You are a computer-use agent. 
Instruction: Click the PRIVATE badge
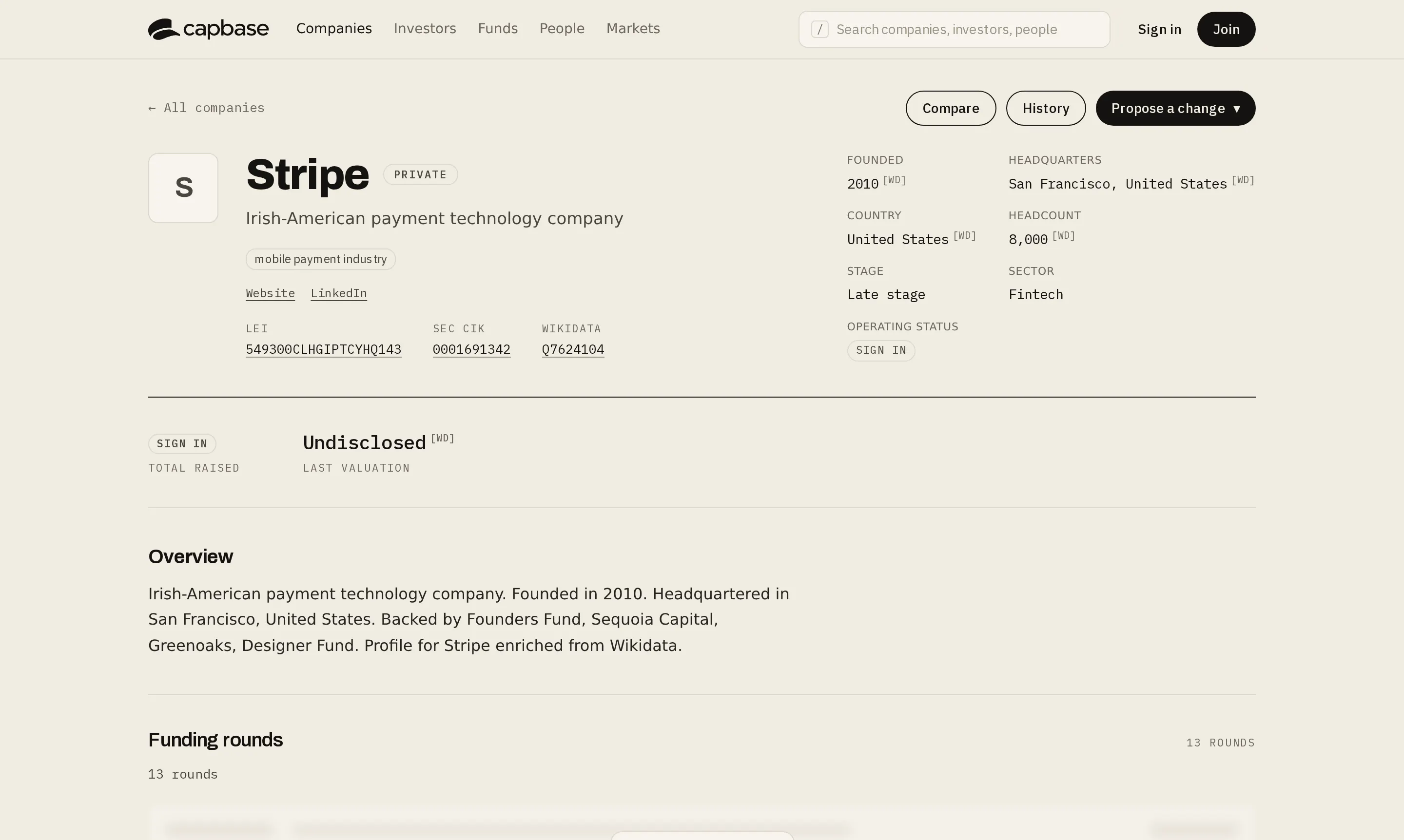click(420, 174)
